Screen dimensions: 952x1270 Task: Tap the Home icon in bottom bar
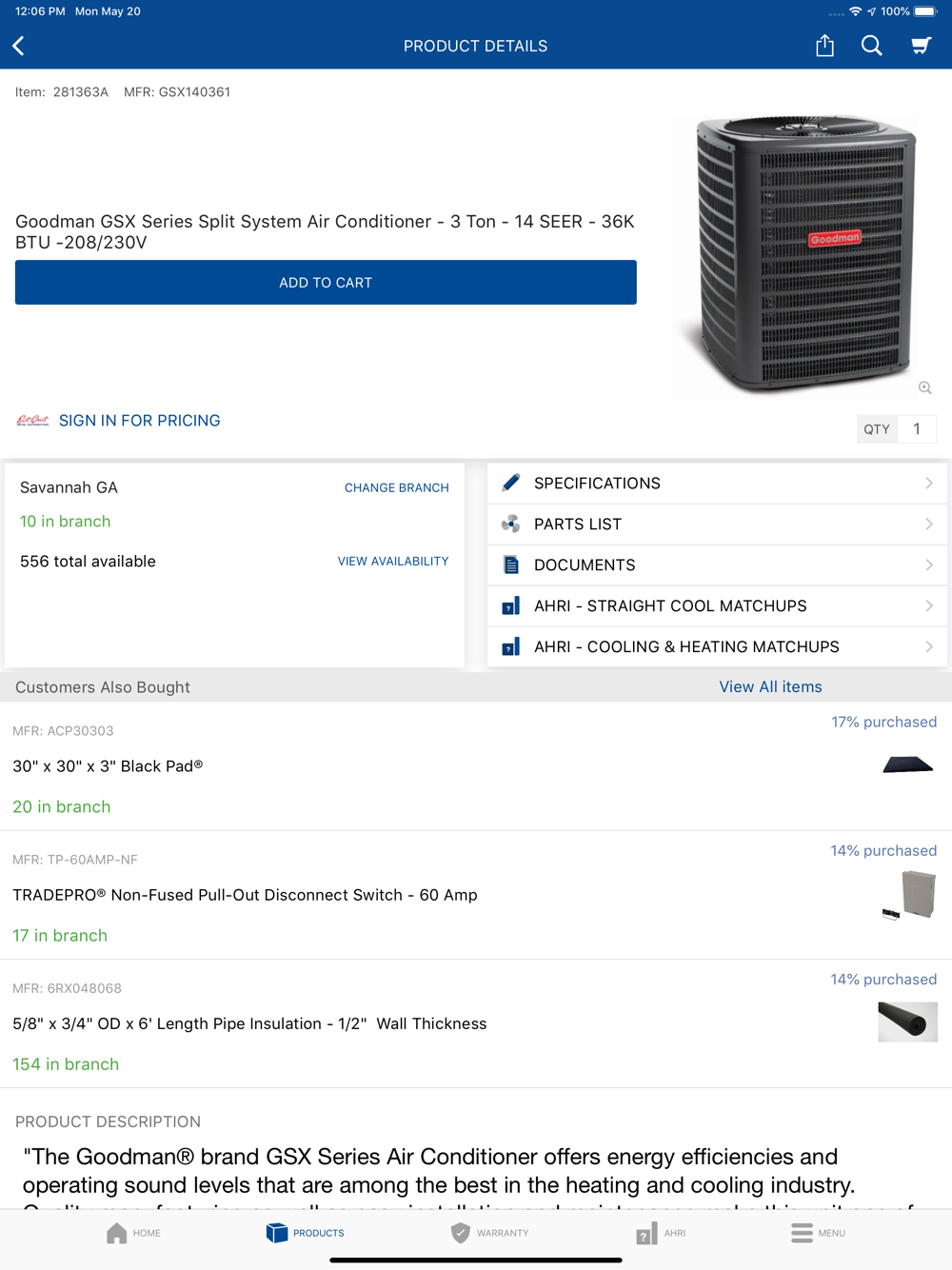[x=116, y=1233]
